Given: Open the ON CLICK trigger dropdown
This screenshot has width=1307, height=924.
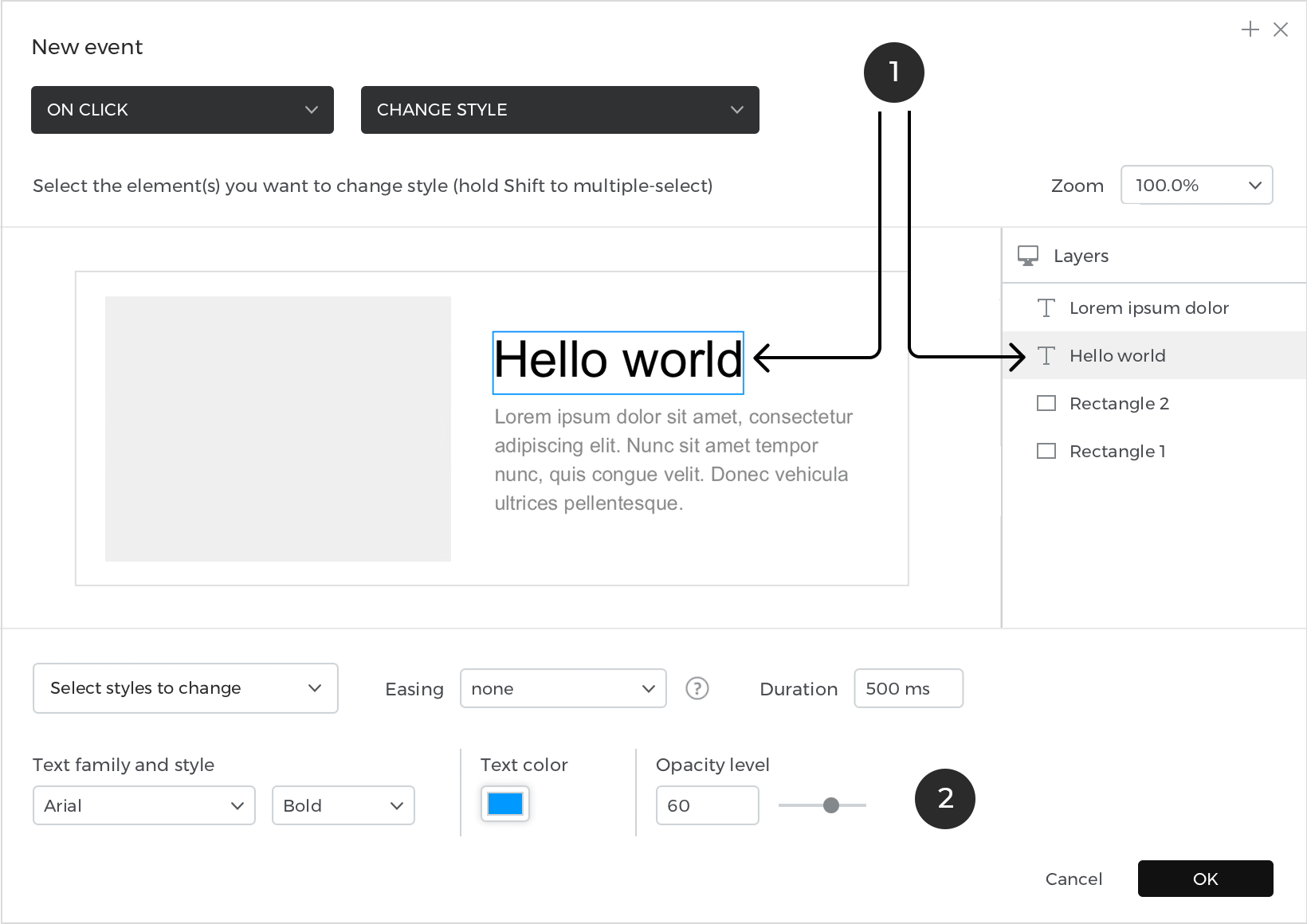Looking at the screenshot, I should click(183, 110).
